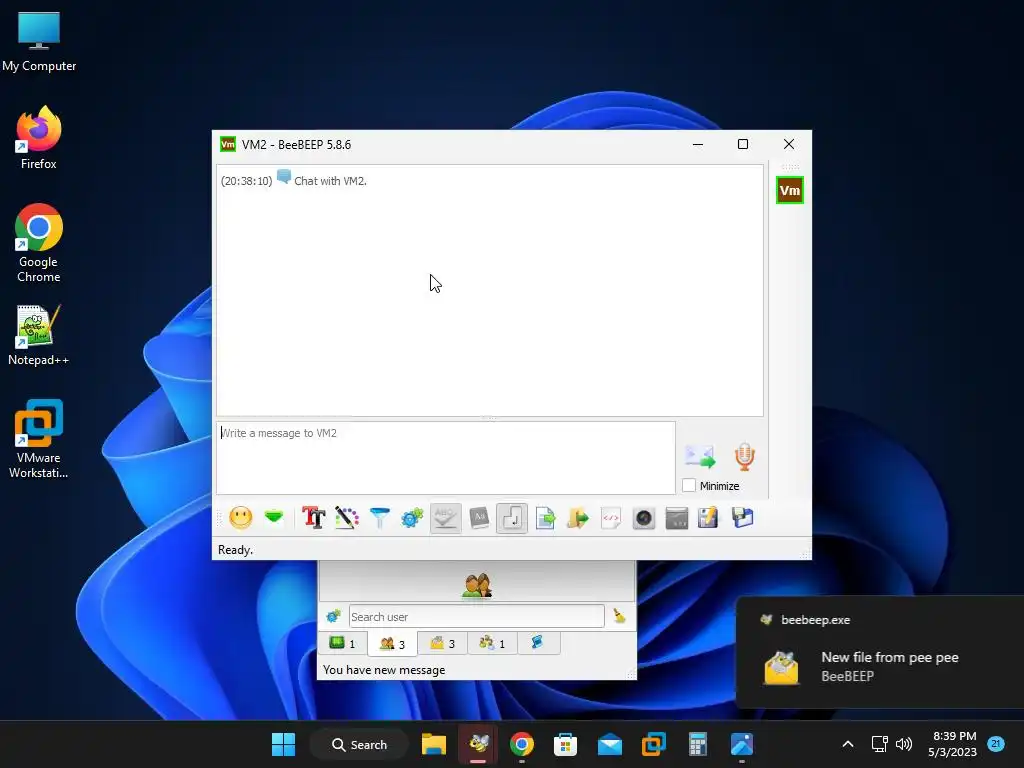Click the beebeep.exe notification title
The height and width of the screenshot is (768, 1024).
815,620
